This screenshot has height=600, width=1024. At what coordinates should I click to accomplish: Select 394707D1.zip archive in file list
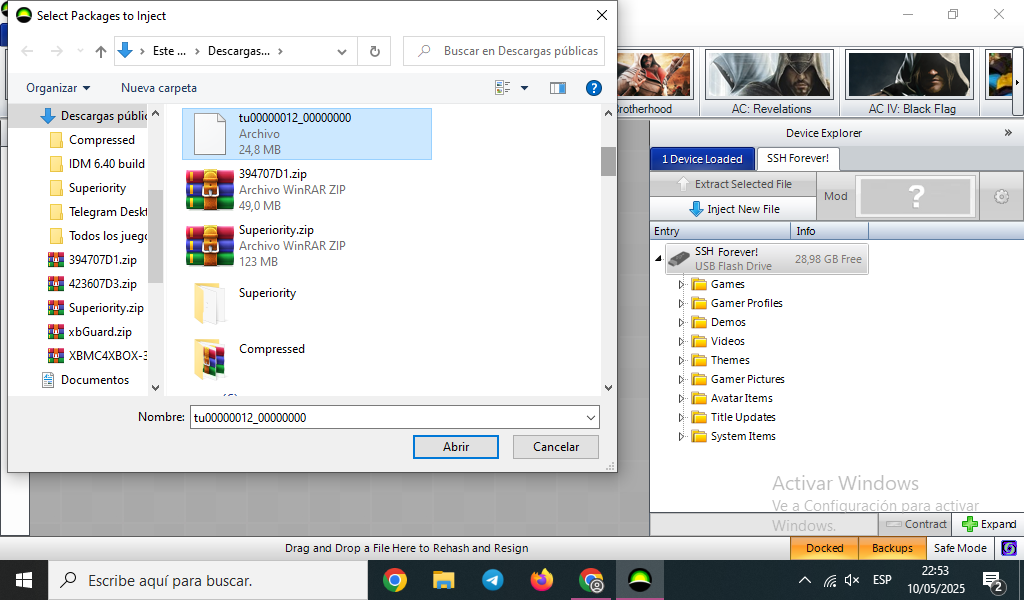(x=307, y=190)
